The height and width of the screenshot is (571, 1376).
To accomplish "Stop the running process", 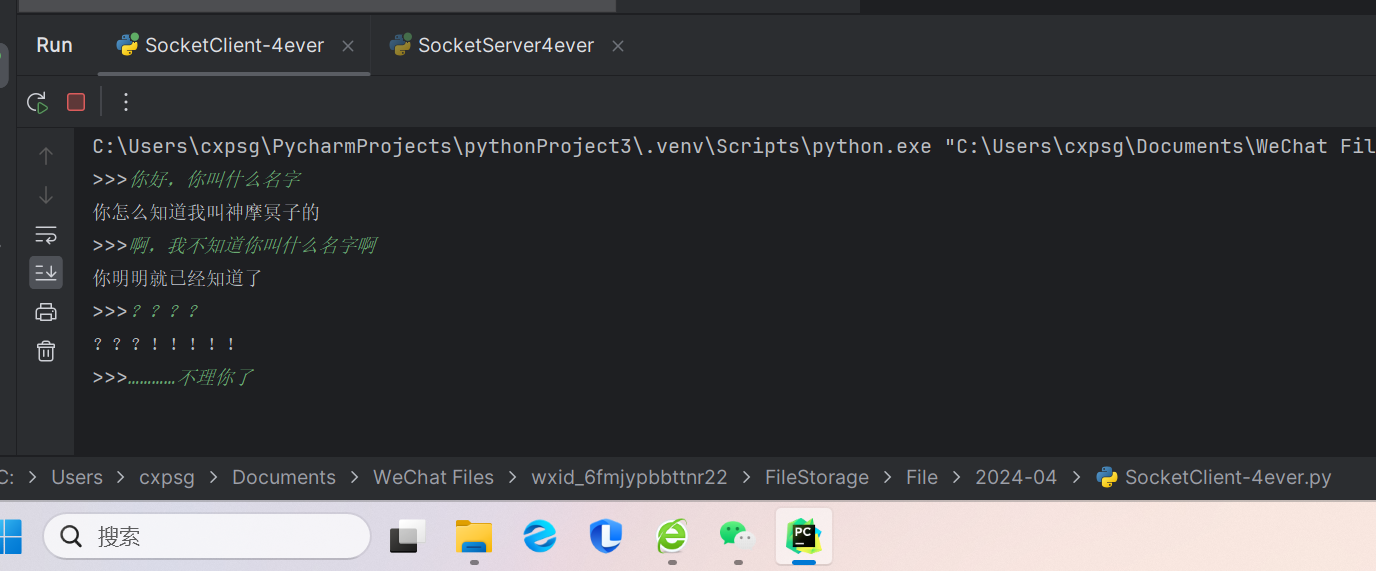I will (76, 102).
